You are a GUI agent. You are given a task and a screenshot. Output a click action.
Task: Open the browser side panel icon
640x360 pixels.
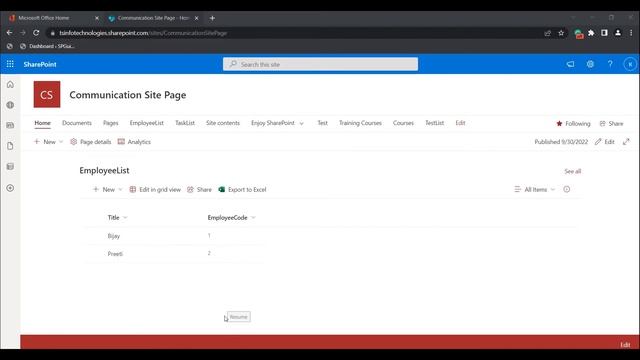[604, 33]
